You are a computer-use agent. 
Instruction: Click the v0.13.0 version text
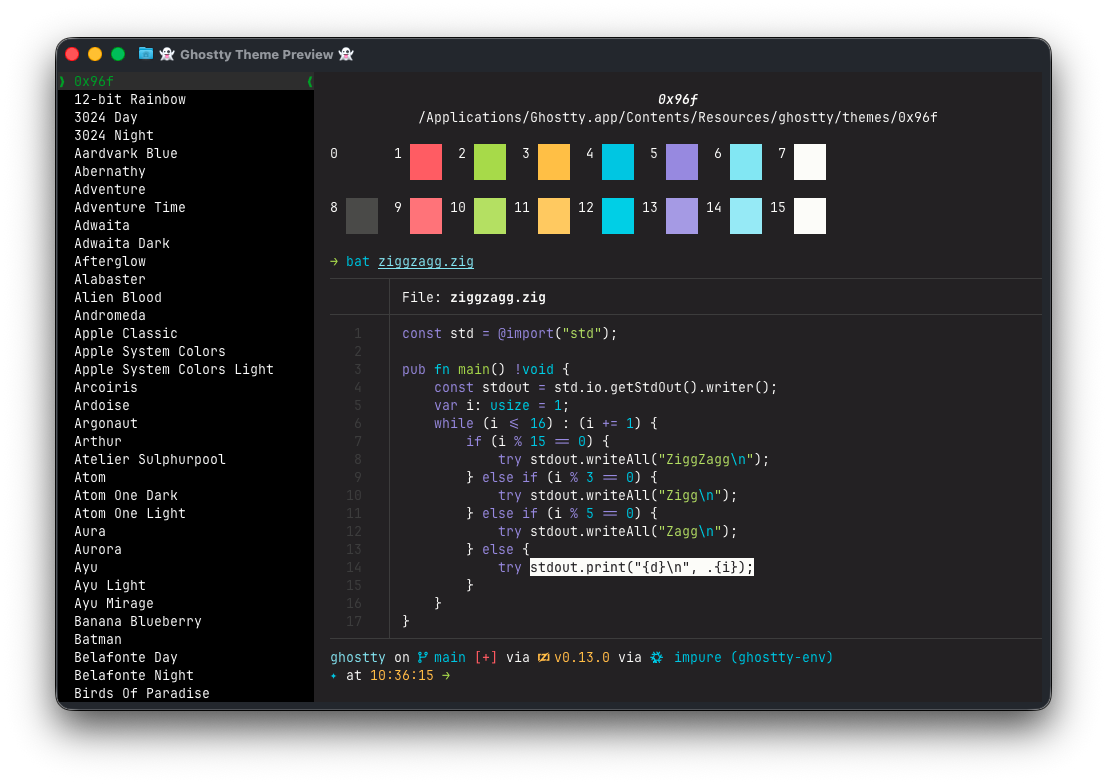[582, 658]
